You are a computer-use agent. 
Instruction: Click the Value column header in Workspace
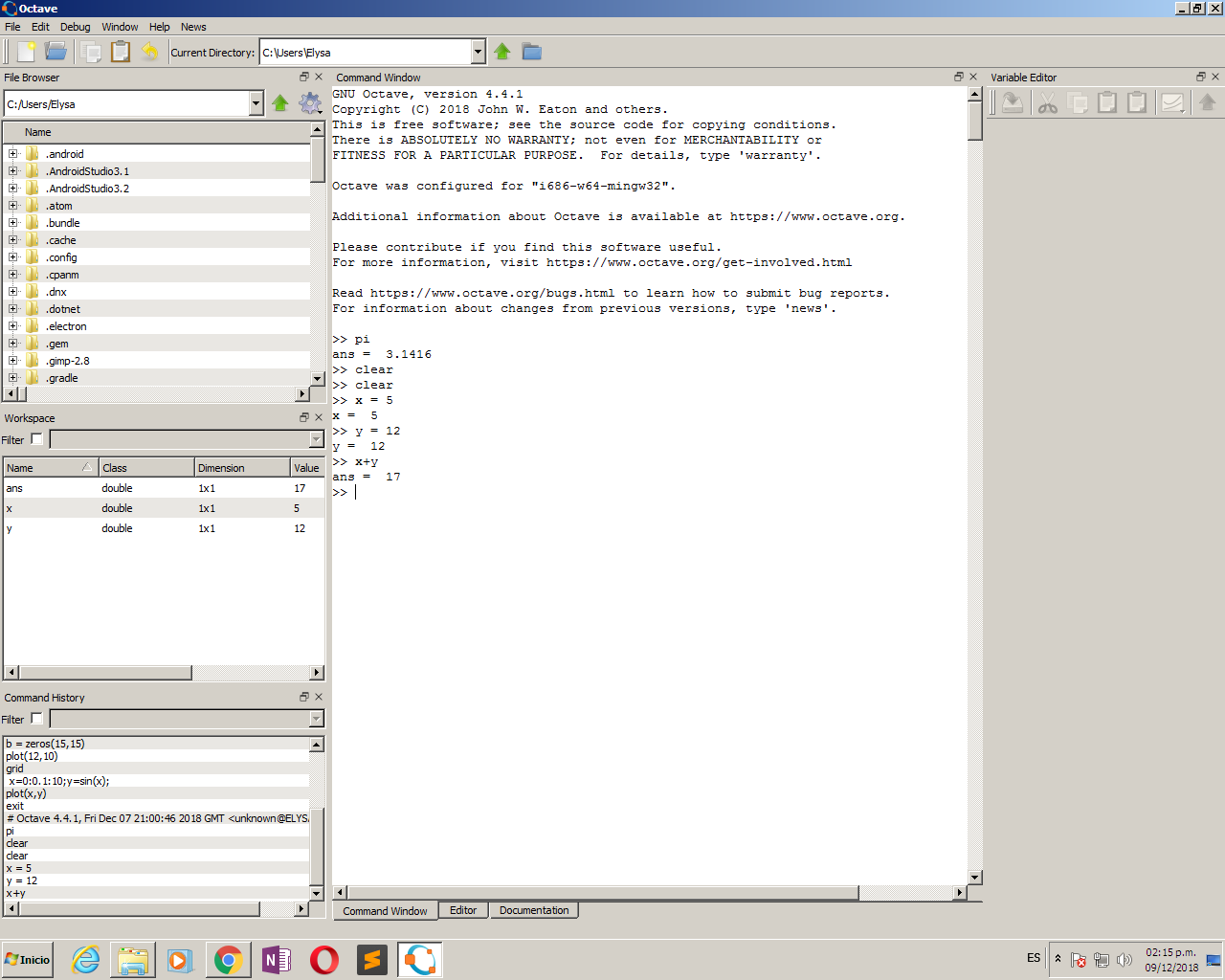[x=307, y=467]
